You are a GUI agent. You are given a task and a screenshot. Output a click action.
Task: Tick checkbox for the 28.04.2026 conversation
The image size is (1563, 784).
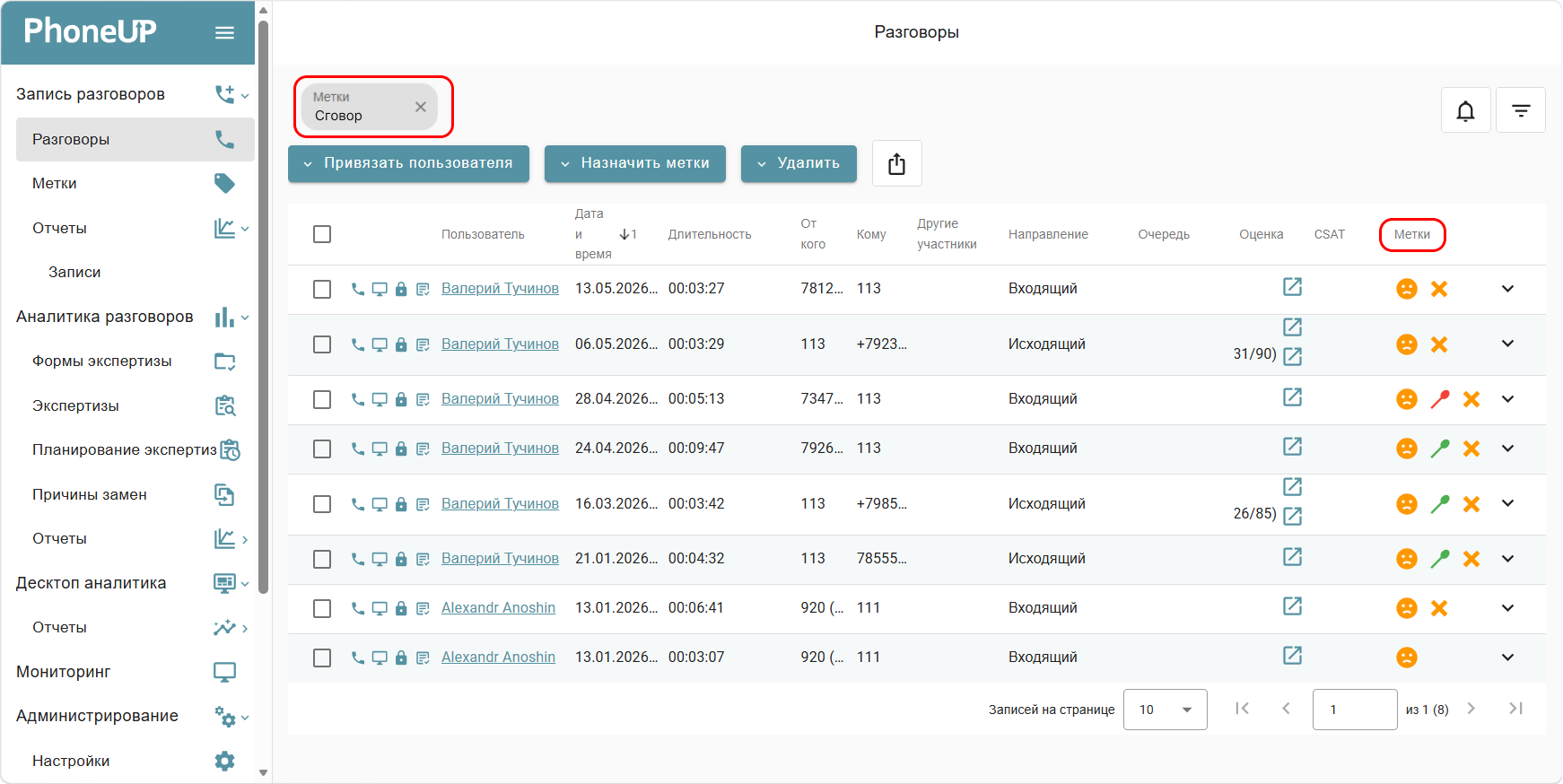(x=322, y=399)
